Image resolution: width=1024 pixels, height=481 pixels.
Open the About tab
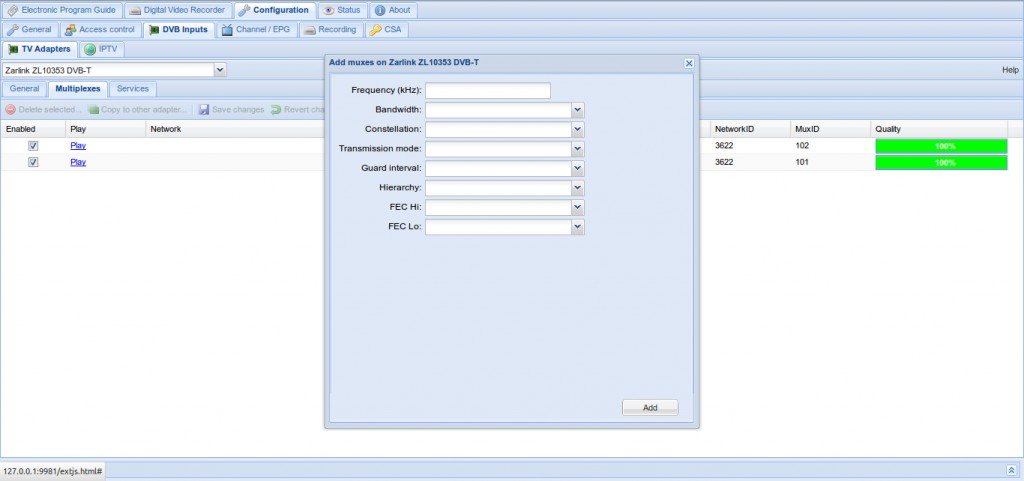(x=393, y=10)
